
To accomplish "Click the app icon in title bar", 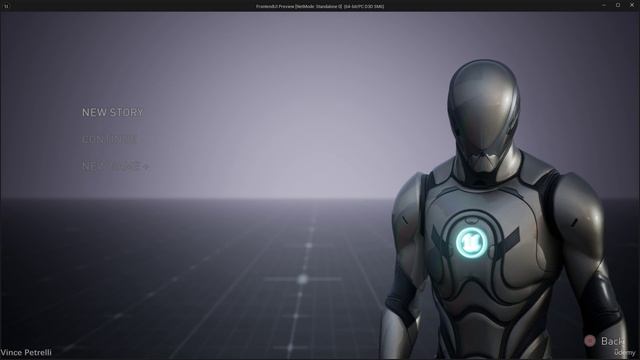I will tap(6, 6).
